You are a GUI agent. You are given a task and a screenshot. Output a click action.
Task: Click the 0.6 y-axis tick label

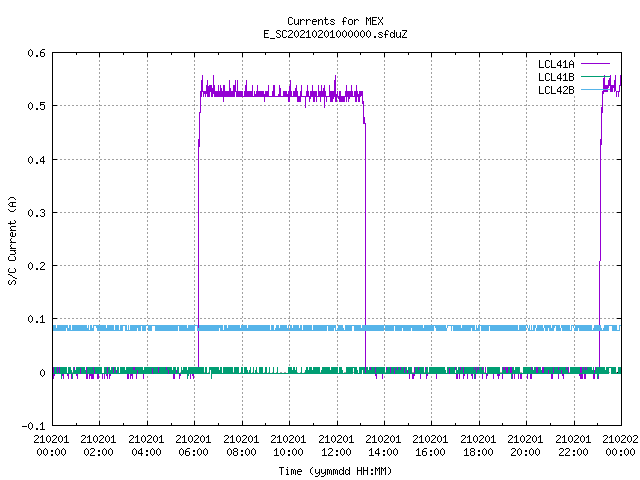click(36, 53)
